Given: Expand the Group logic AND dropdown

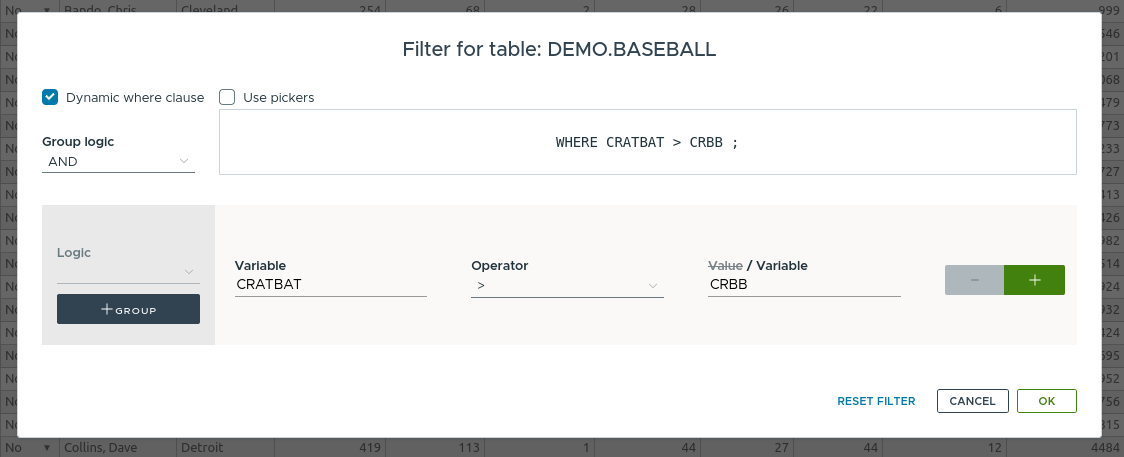Looking at the screenshot, I should coord(118,161).
